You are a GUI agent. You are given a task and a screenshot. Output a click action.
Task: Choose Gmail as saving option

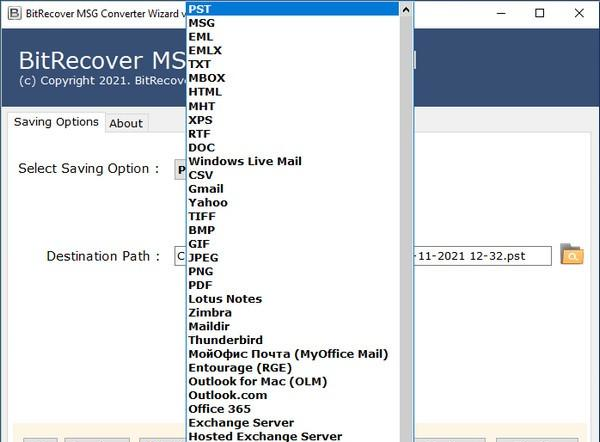pyautogui.click(x=293, y=189)
